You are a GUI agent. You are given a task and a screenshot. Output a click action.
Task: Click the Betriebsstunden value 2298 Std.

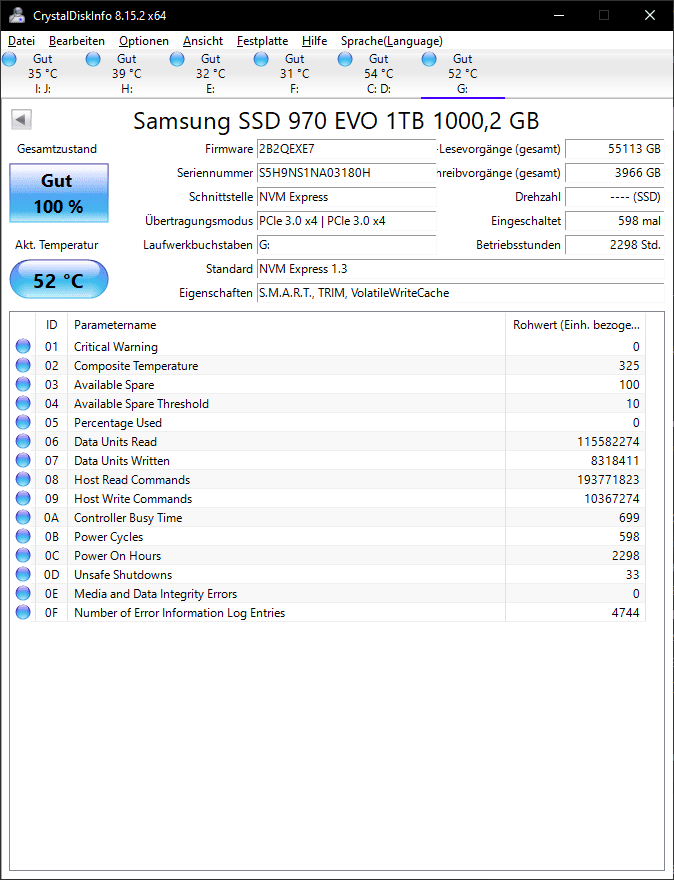(615, 245)
